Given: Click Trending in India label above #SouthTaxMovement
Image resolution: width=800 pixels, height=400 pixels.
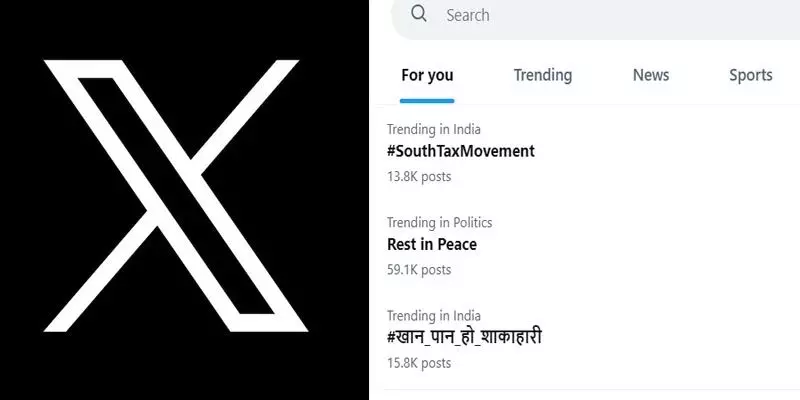Looking at the screenshot, I should pos(433,129).
